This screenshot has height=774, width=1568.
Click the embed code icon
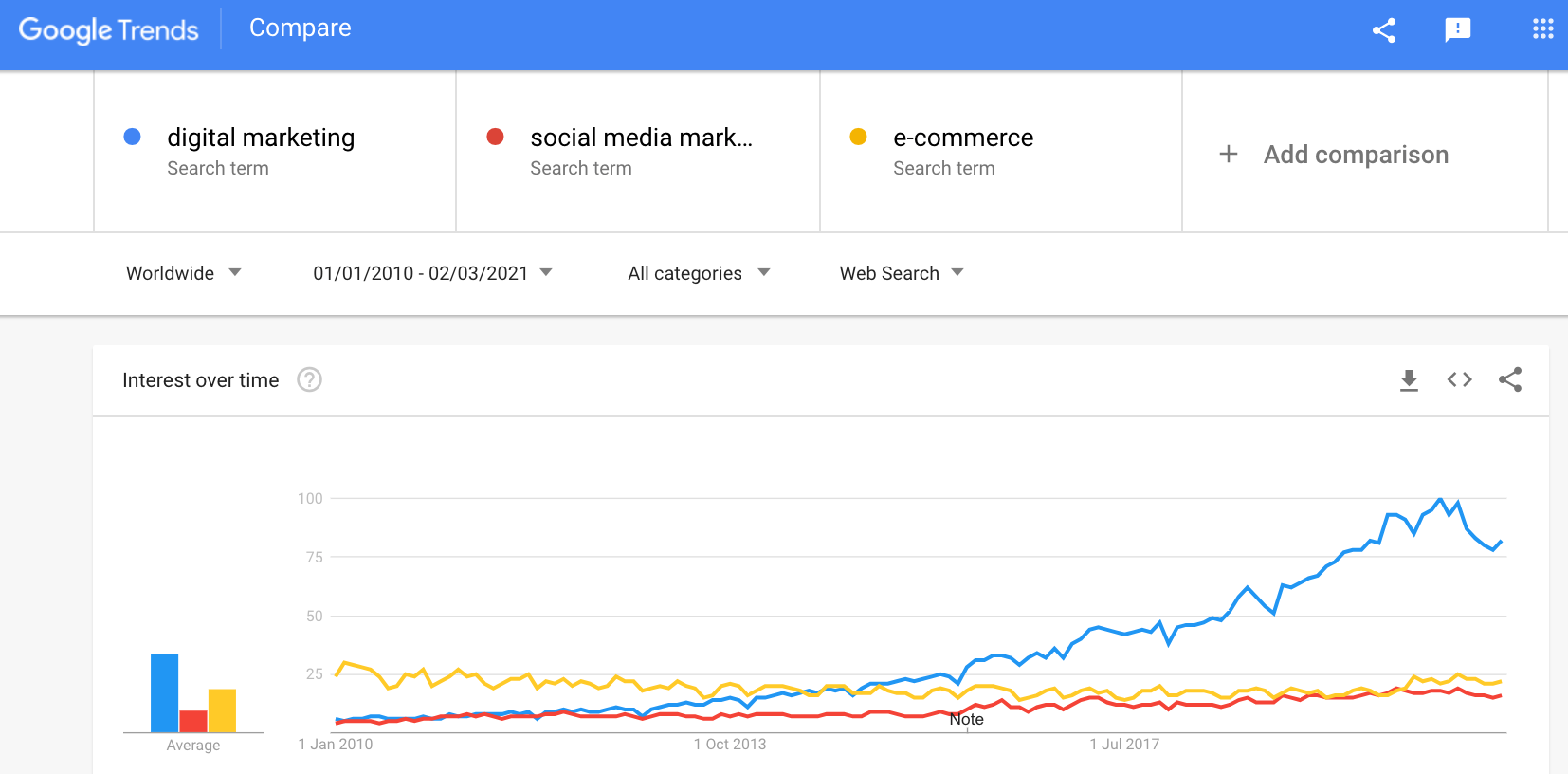[x=1459, y=380]
